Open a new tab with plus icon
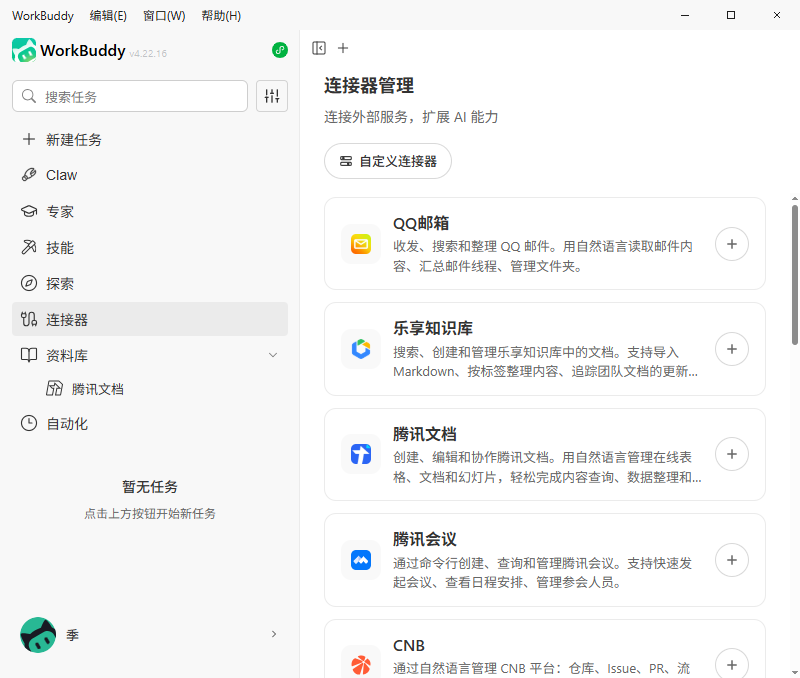The height and width of the screenshot is (678, 800). [x=343, y=48]
